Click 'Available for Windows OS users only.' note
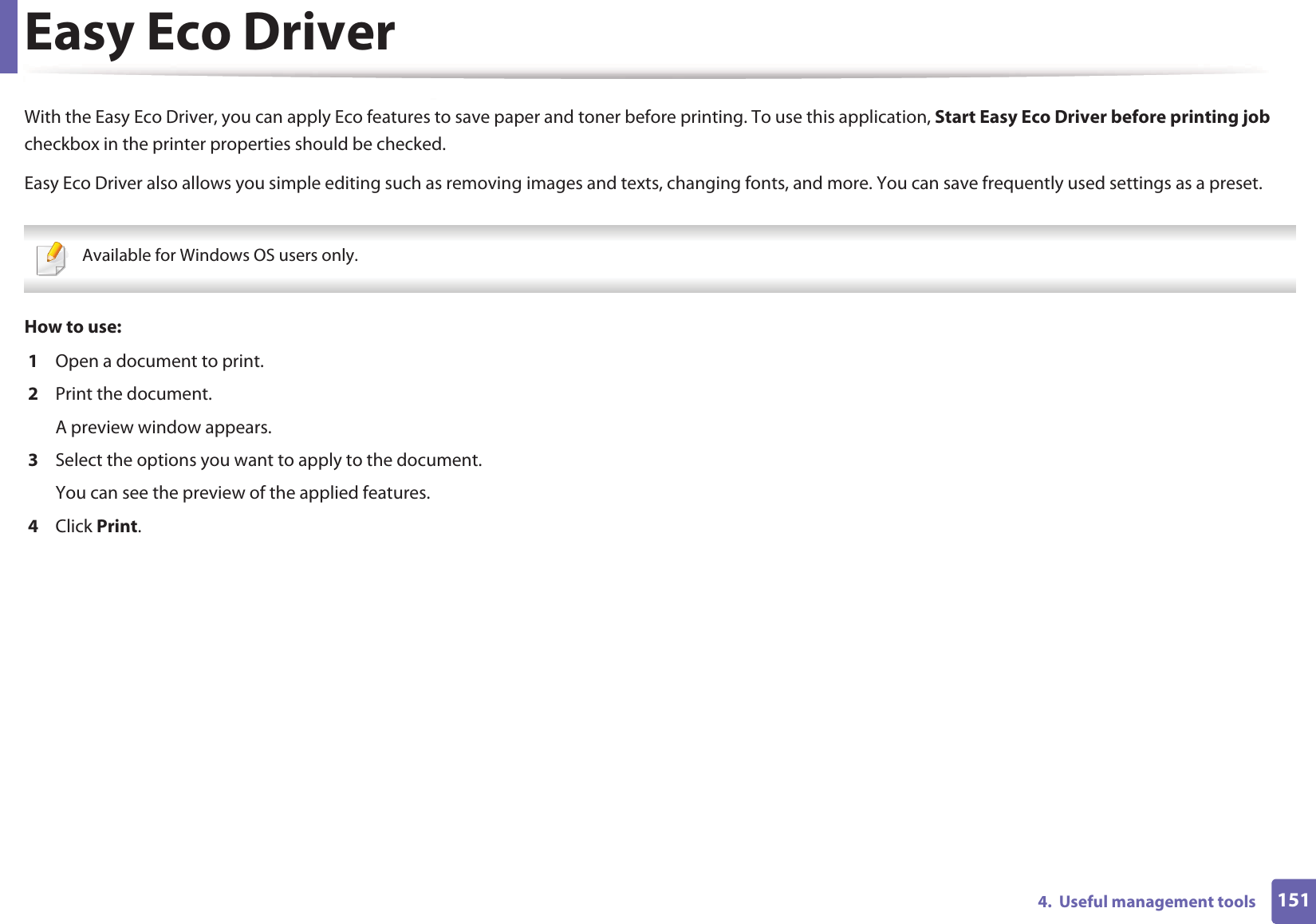 click(220, 255)
